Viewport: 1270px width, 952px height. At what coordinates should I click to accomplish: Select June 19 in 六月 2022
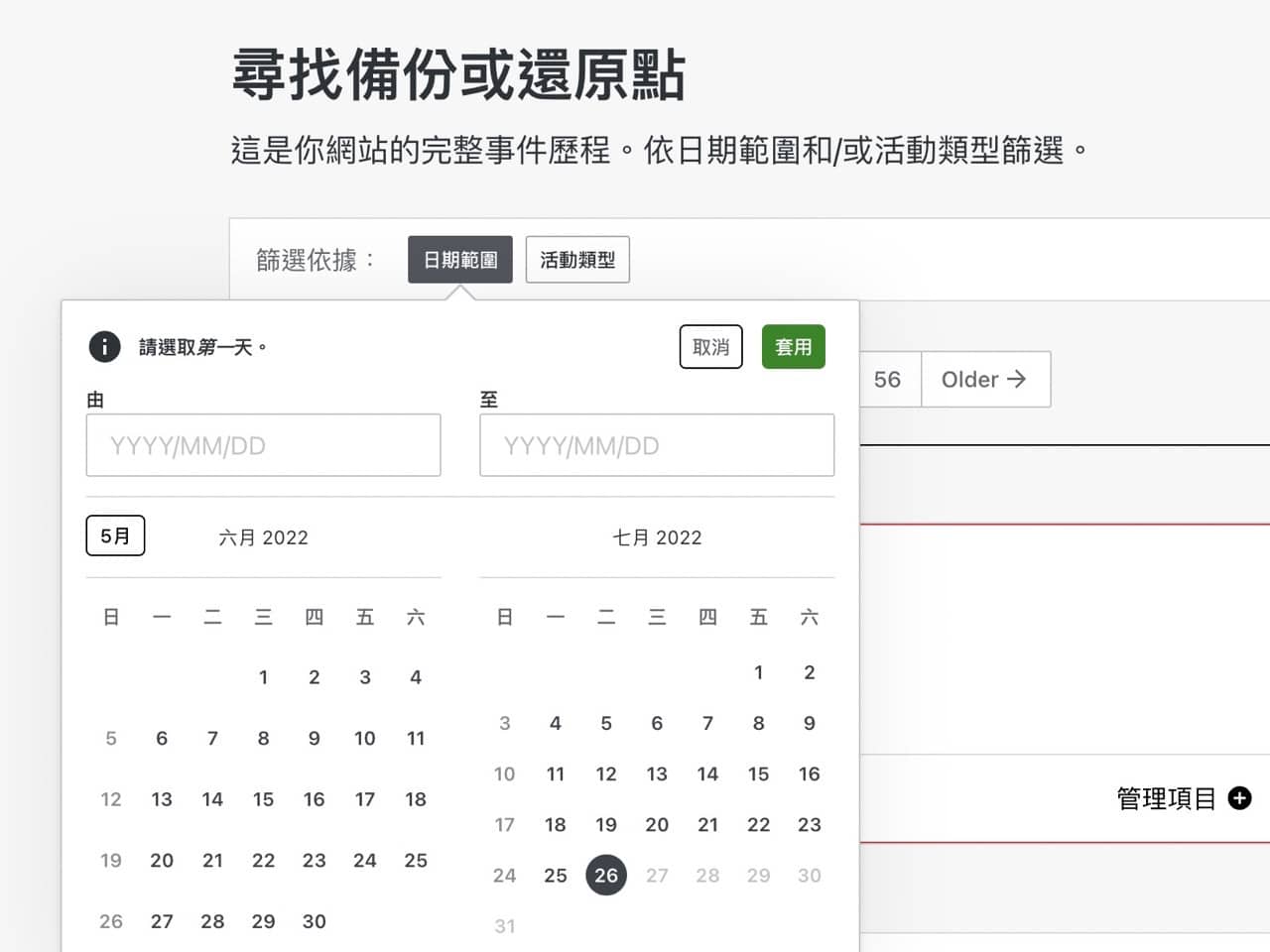tap(111, 861)
